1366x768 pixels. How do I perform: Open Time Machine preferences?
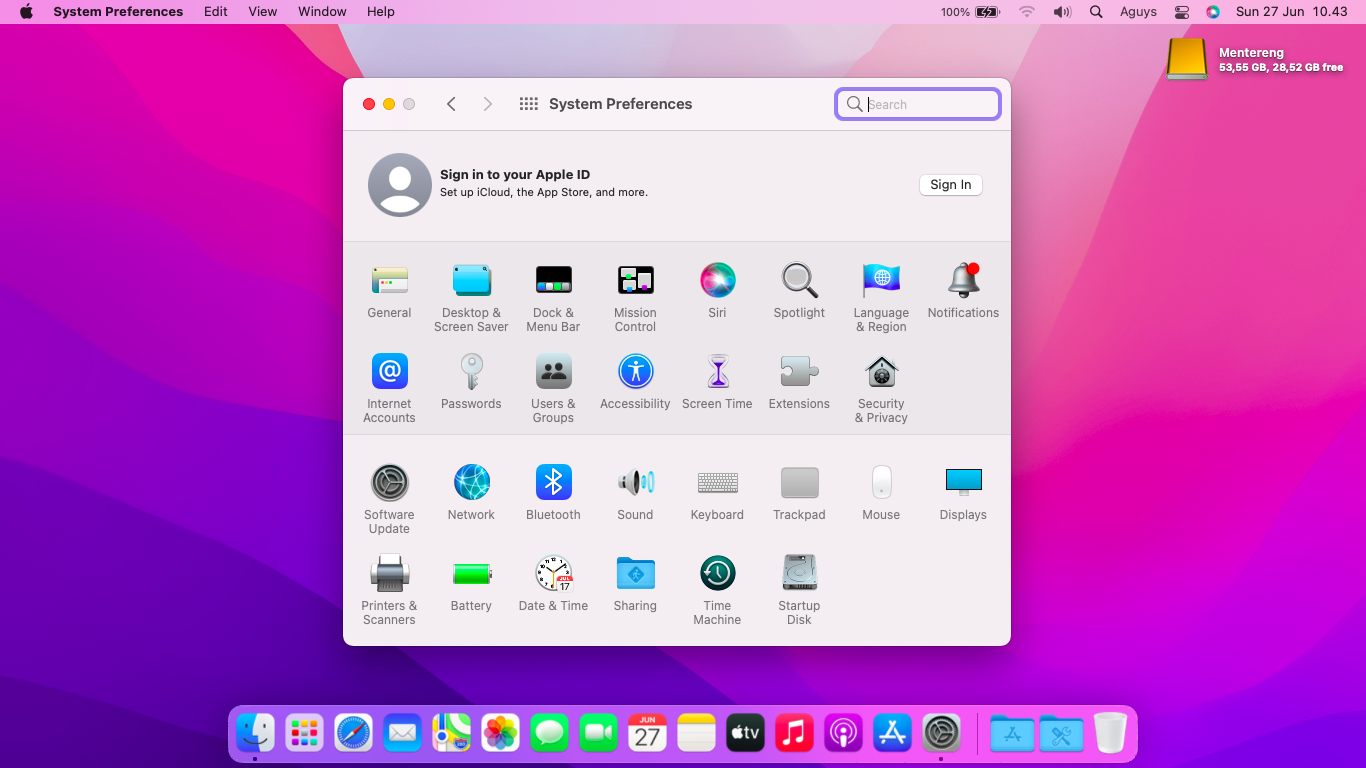click(717, 575)
